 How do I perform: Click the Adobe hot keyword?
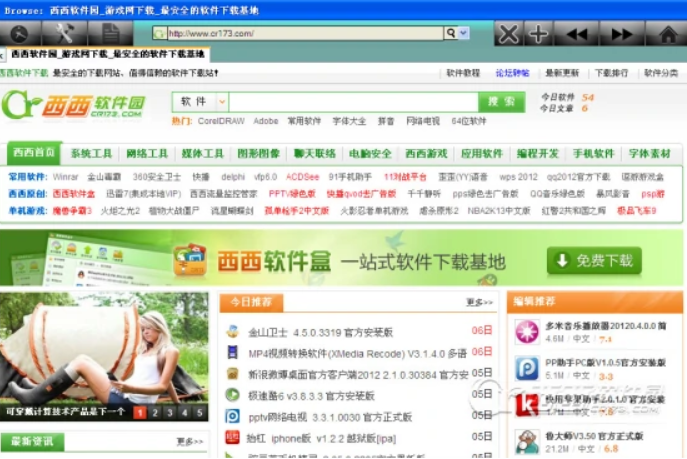click(266, 121)
